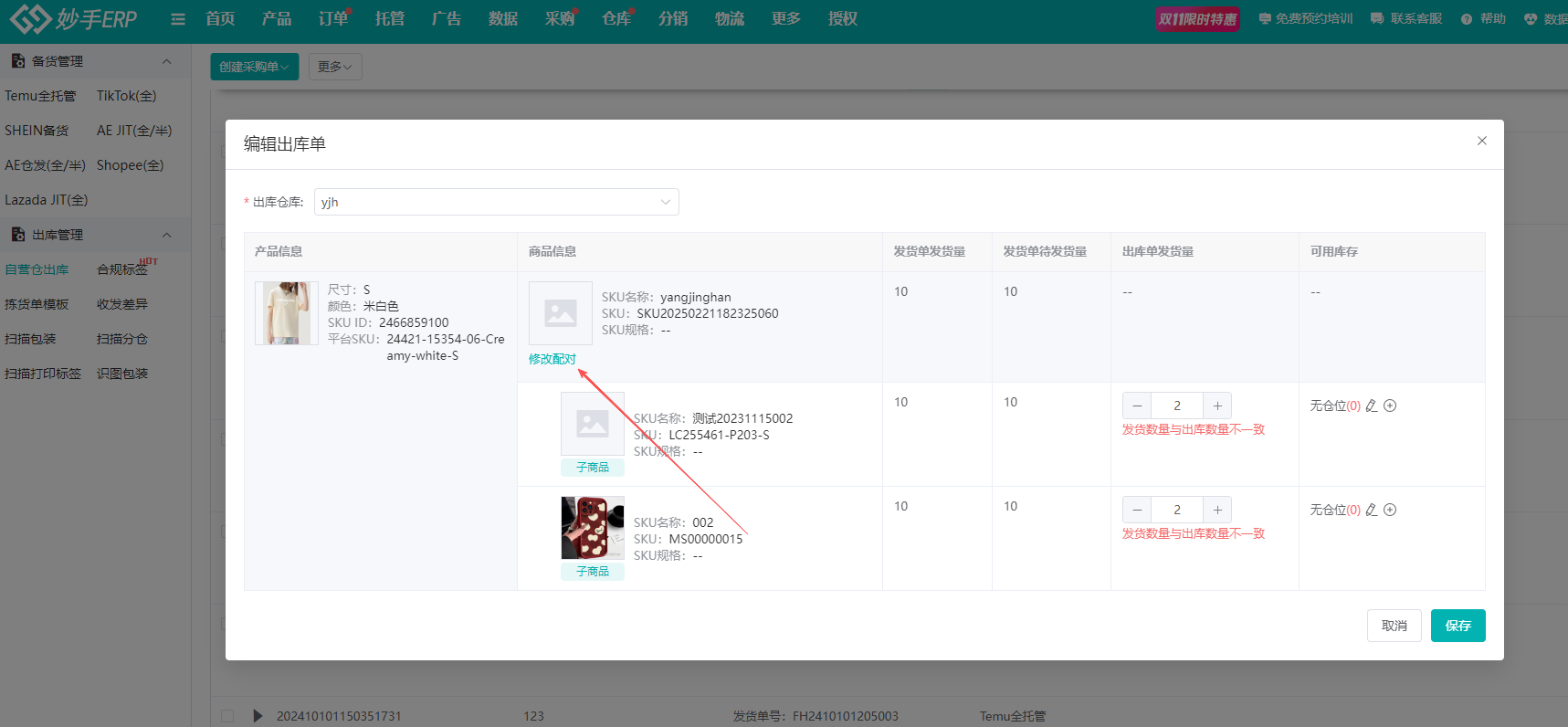
Task: Decrease quantity for SKU LC255461-P203-S
Action: tap(1137, 406)
